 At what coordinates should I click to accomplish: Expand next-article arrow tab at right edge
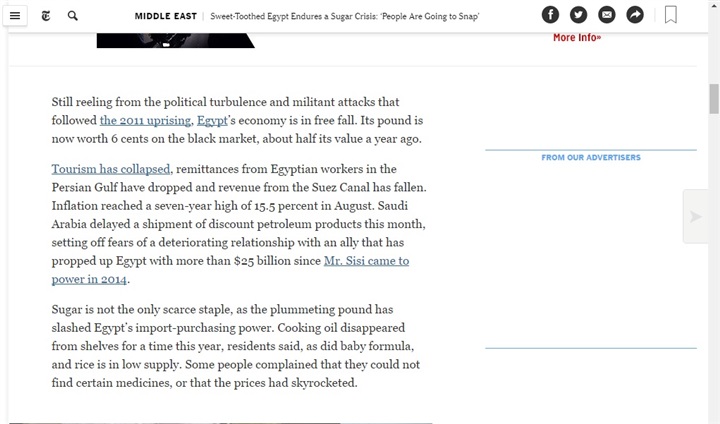pos(695,216)
